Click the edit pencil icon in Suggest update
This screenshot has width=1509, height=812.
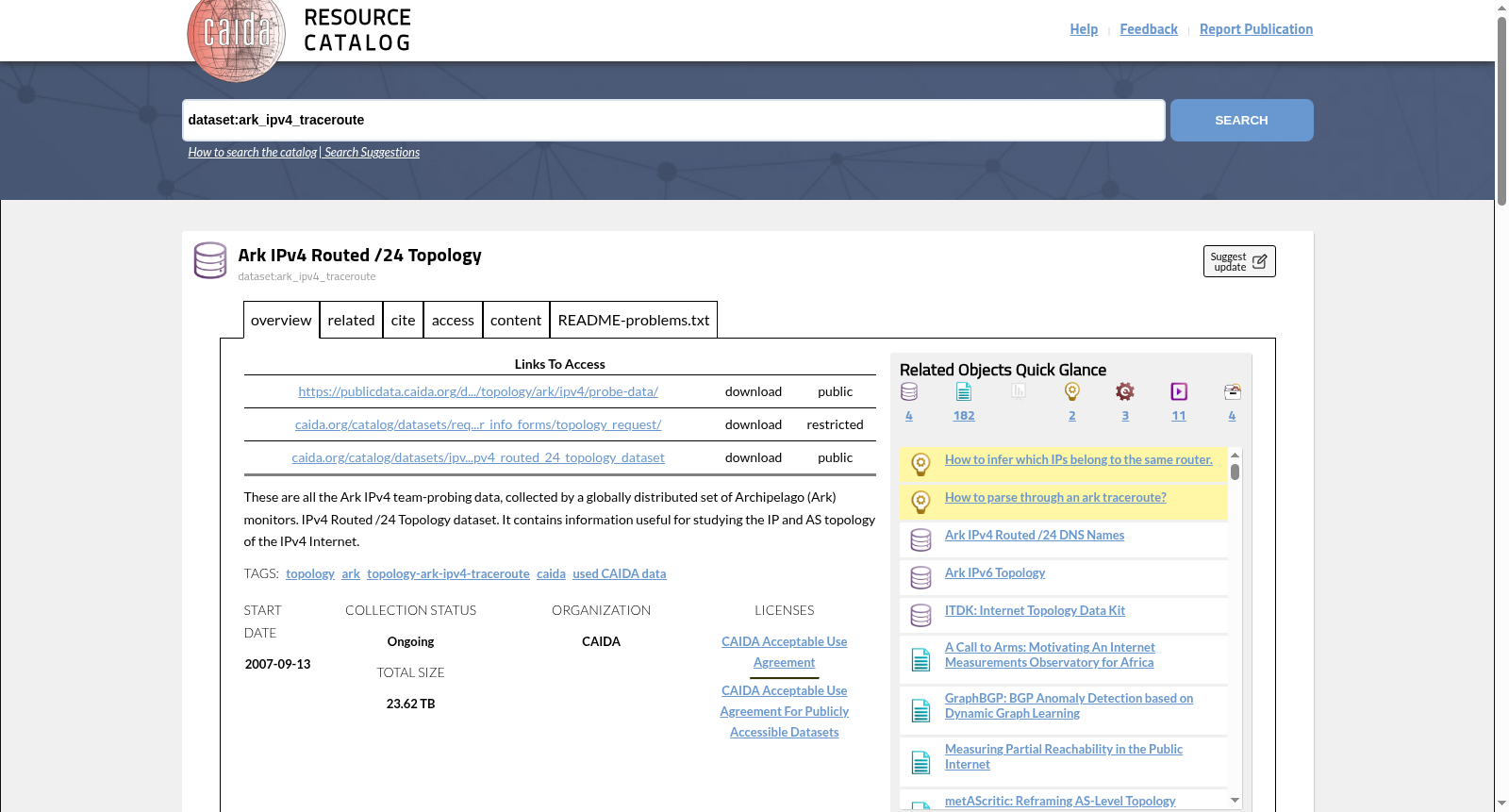coord(1259,261)
